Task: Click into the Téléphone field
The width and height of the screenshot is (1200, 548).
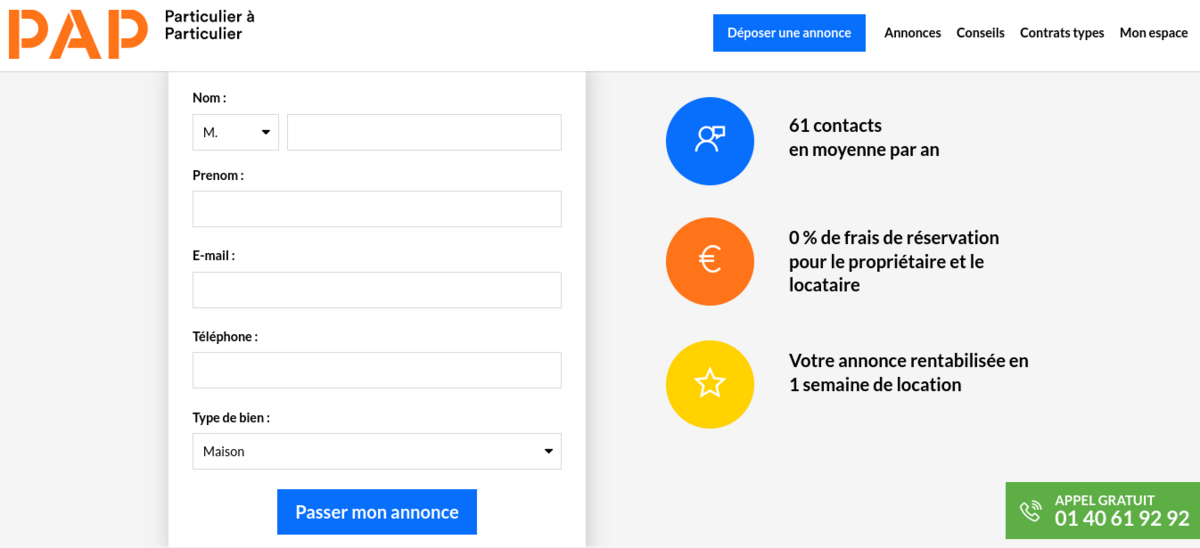Action: (x=377, y=370)
